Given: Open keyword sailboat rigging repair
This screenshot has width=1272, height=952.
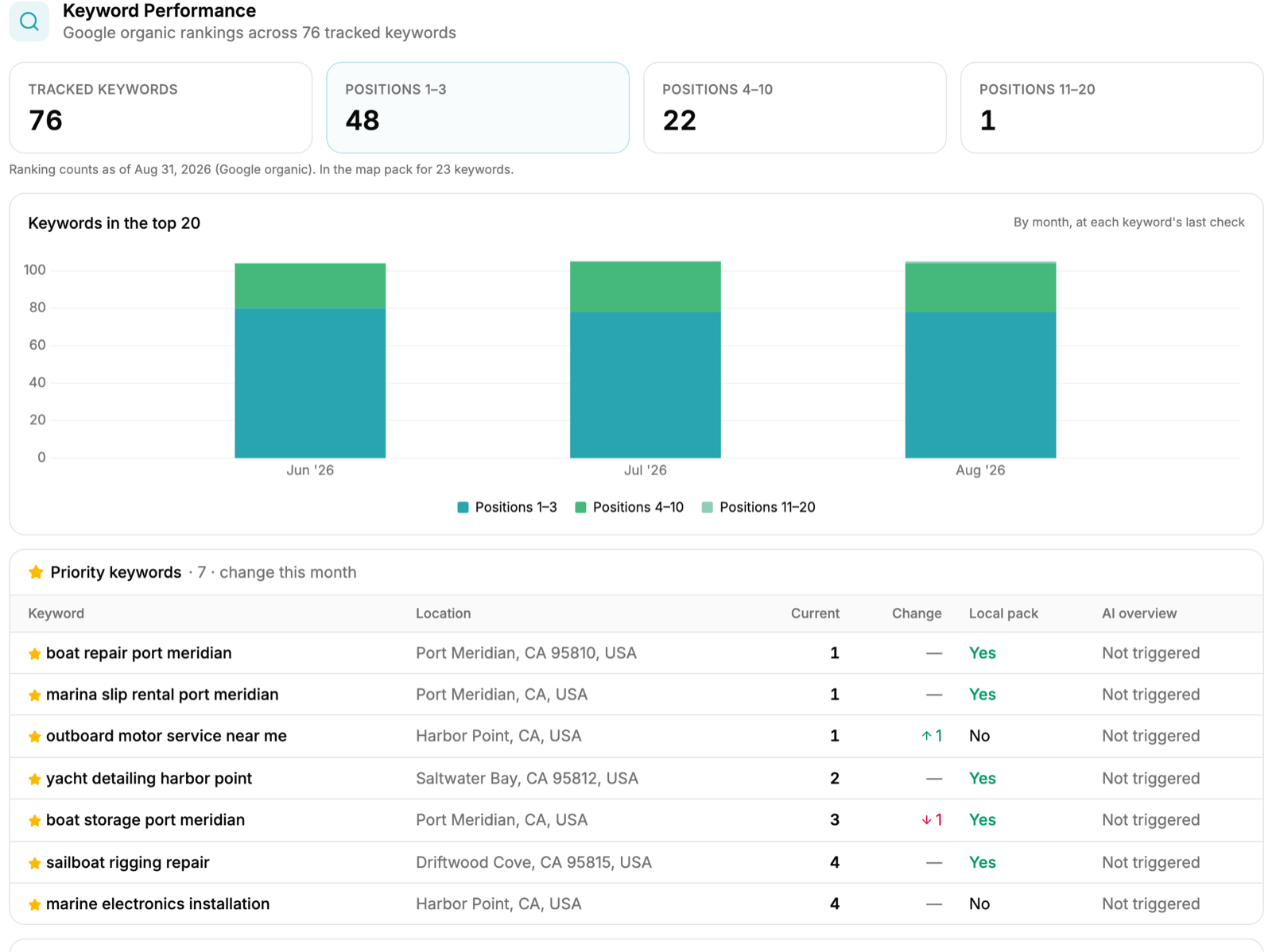Looking at the screenshot, I should (127, 862).
